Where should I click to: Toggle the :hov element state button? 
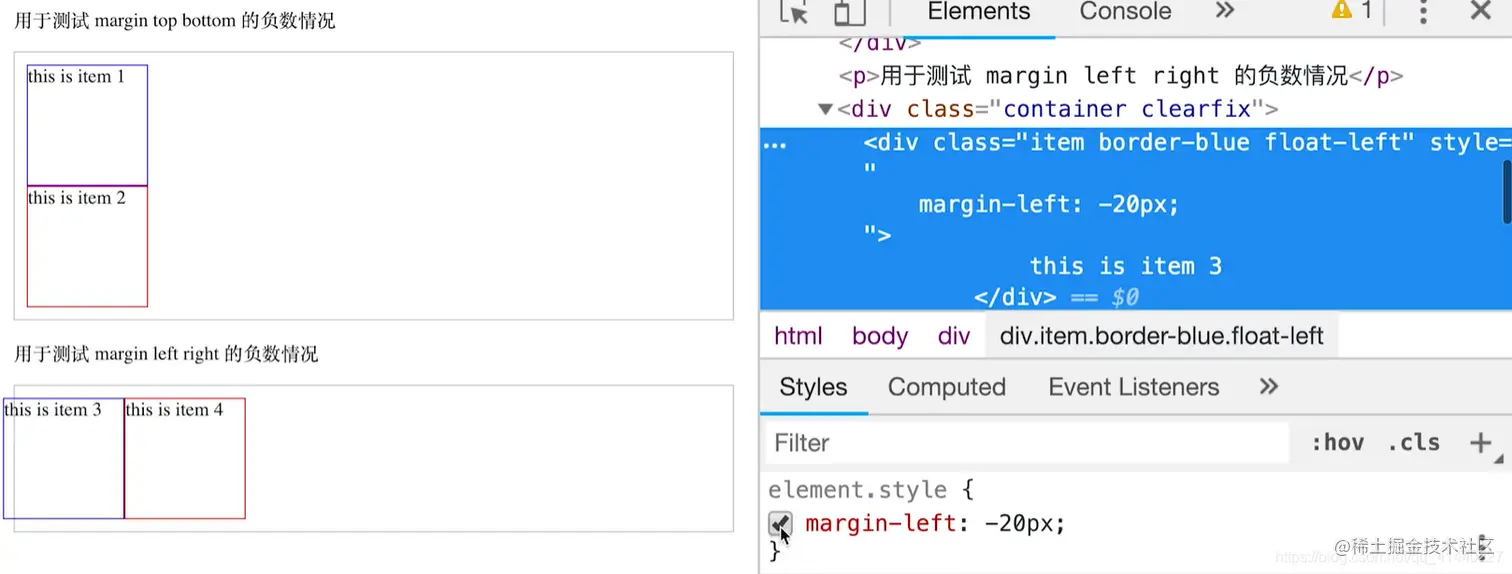point(1337,443)
